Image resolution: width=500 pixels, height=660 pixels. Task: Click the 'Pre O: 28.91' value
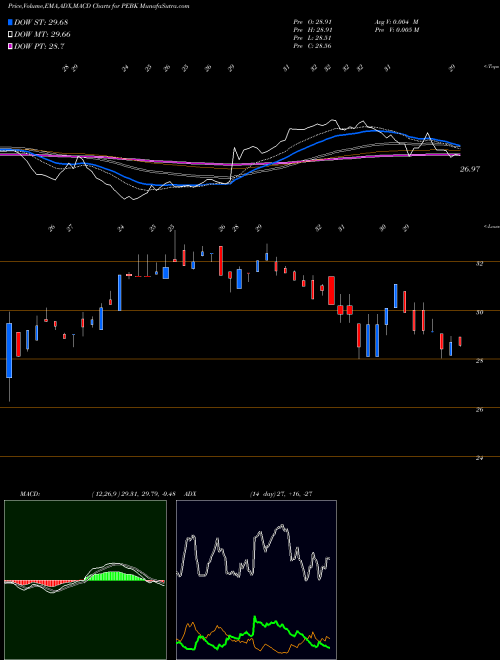click(x=312, y=22)
